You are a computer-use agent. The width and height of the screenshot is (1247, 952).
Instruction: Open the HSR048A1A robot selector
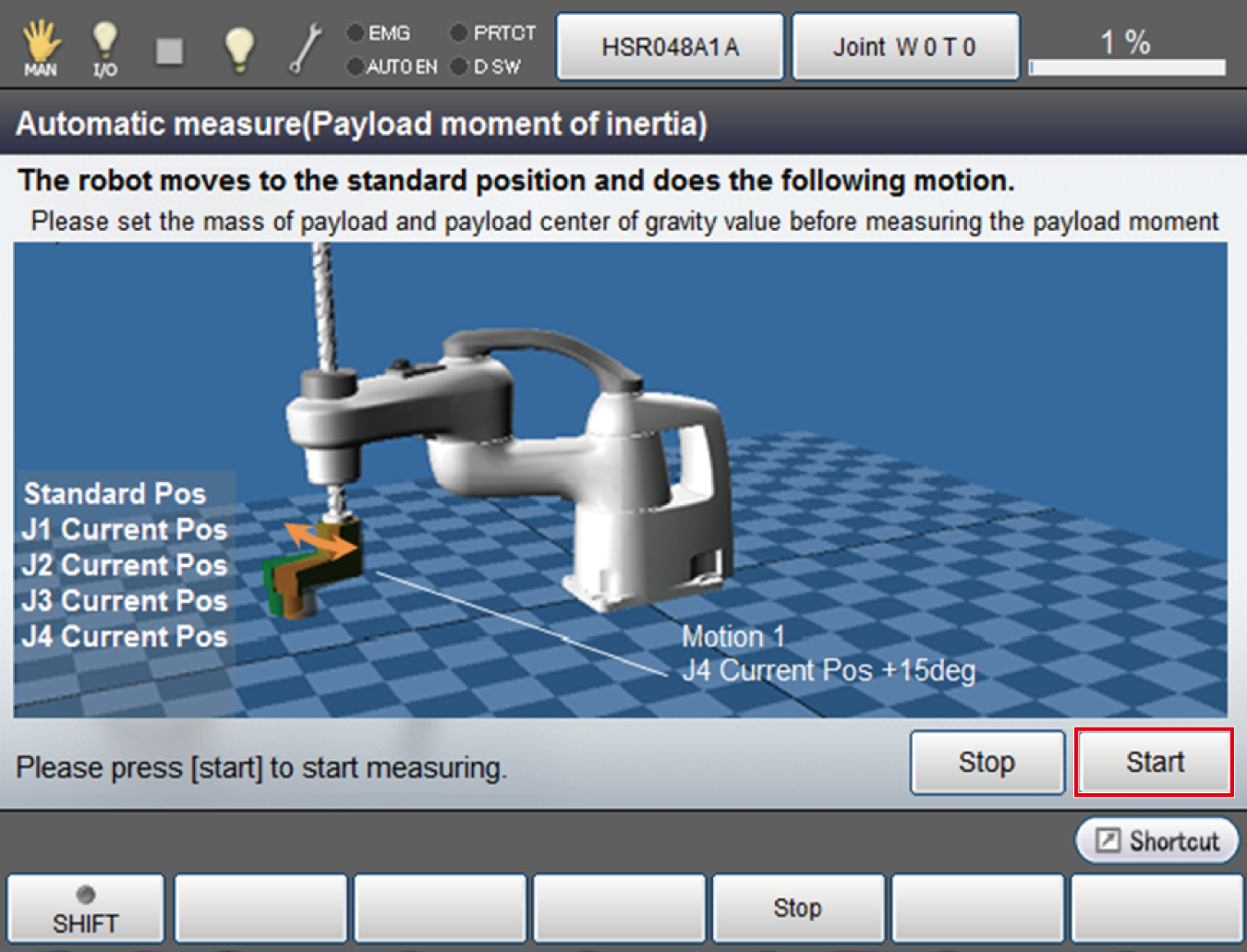pos(670,47)
